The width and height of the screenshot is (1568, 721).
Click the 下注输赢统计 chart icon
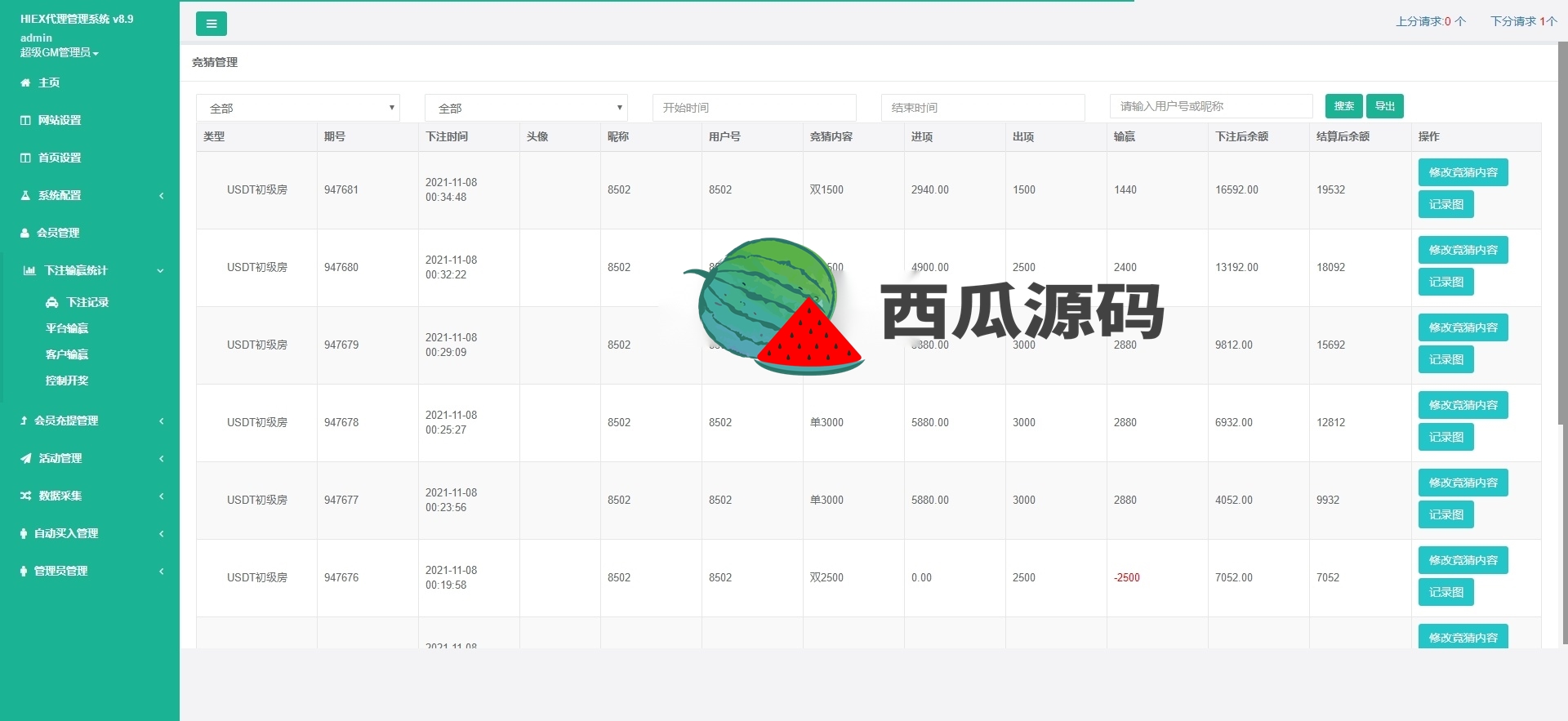click(29, 270)
